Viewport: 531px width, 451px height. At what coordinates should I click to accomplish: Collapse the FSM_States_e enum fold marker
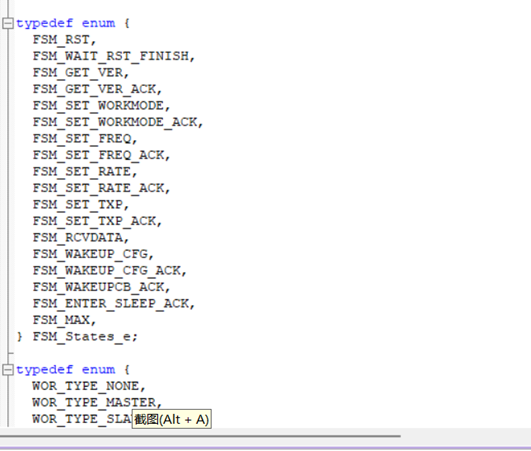tap(7, 23)
